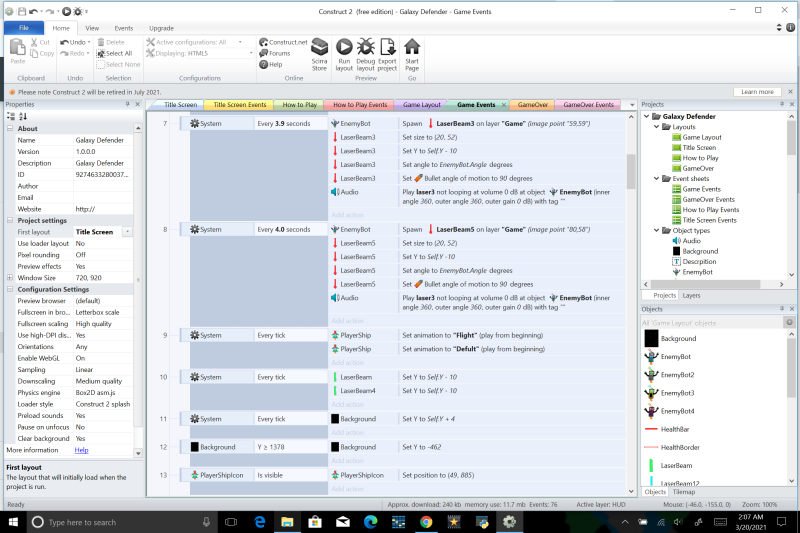Viewport: 800px width, 533px height.
Task: Click the Run layout icon
Action: [x=344, y=47]
